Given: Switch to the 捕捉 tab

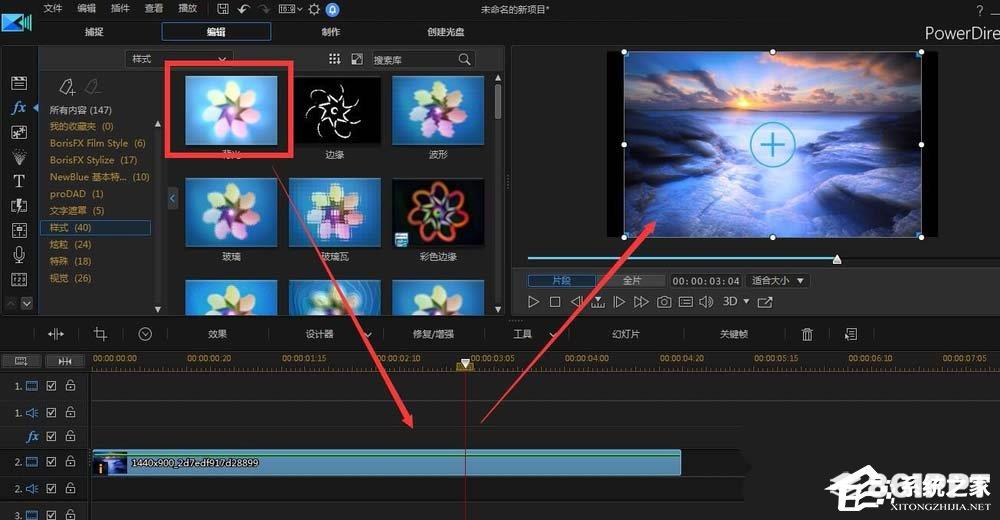Looking at the screenshot, I should 94,31.
